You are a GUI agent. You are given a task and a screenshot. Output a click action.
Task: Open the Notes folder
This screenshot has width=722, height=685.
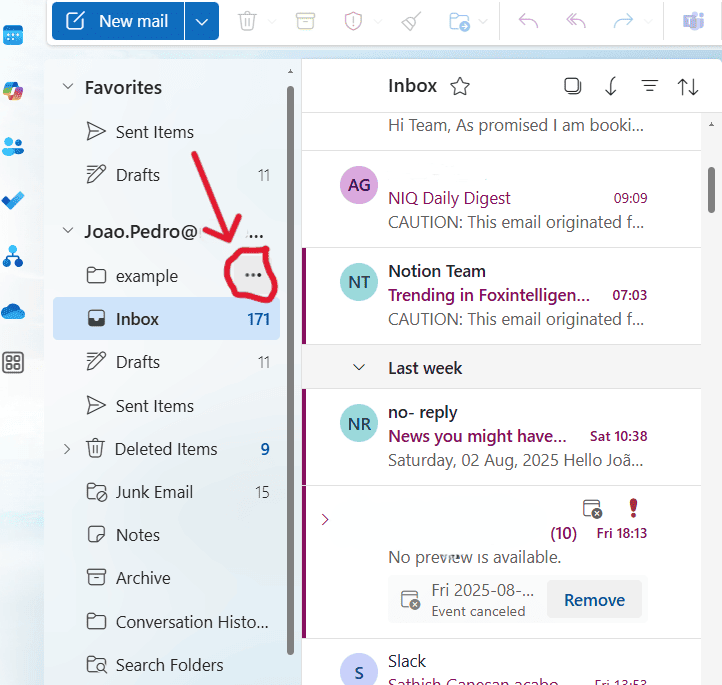point(167,535)
